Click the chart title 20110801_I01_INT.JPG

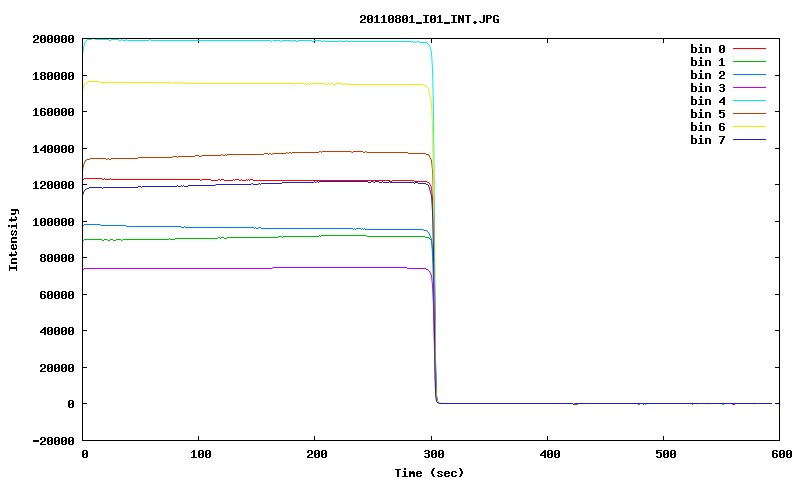pos(429,19)
